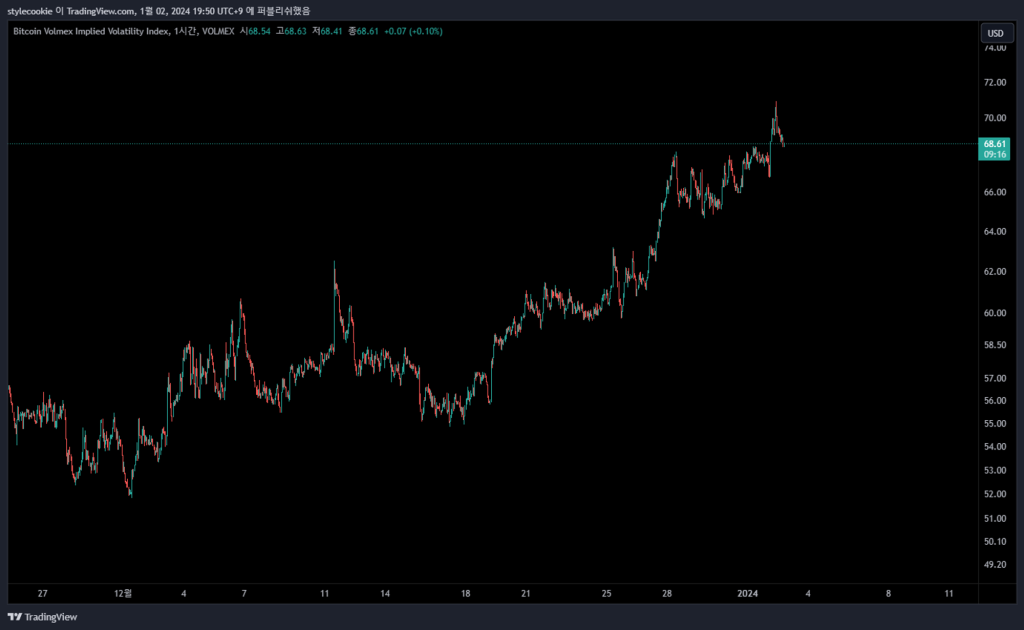
Task: Click the 1시간 interval text in chart title
Action: click(187, 32)
